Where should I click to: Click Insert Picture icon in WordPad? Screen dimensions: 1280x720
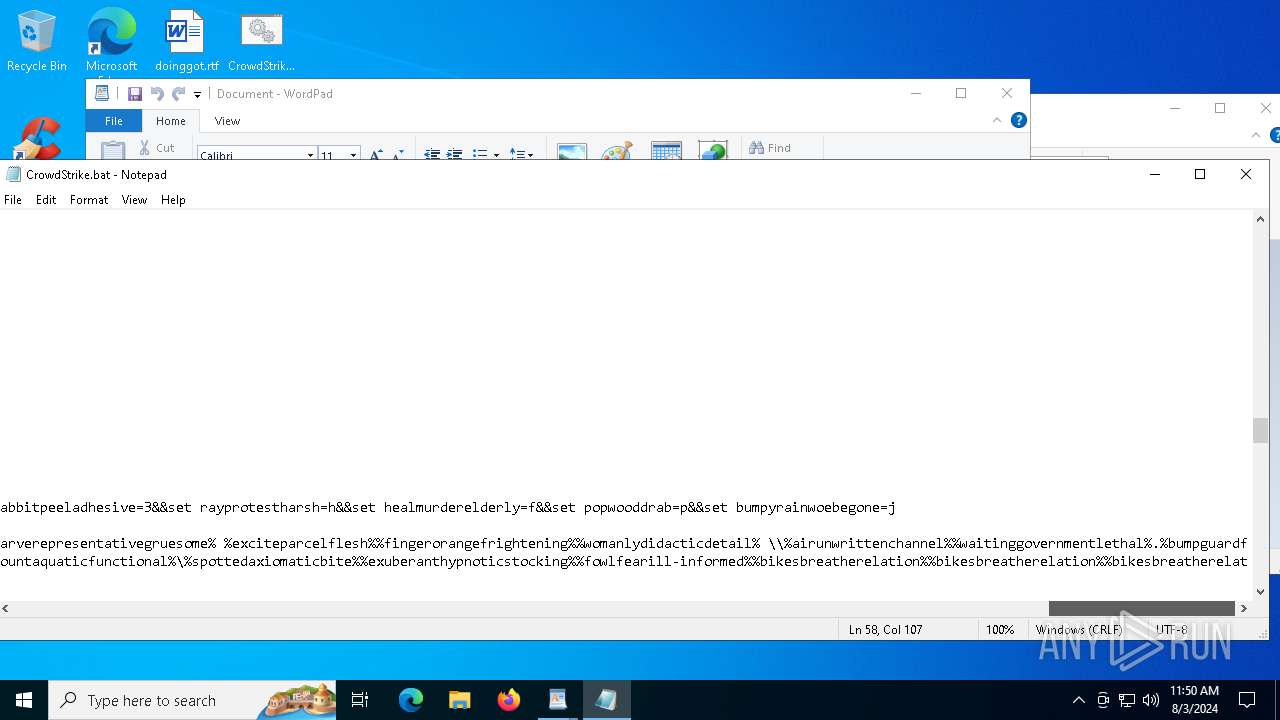tap(572, 150)
